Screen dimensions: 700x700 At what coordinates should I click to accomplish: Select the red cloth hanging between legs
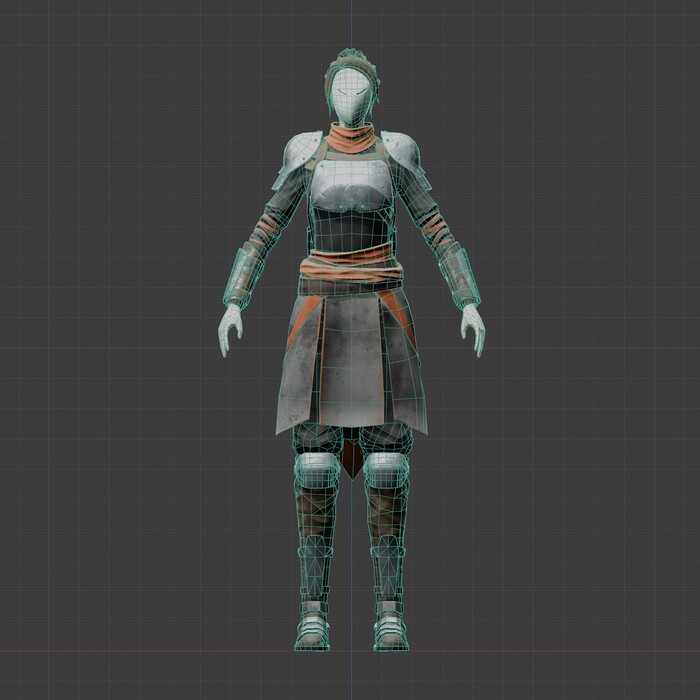(351, 458)
